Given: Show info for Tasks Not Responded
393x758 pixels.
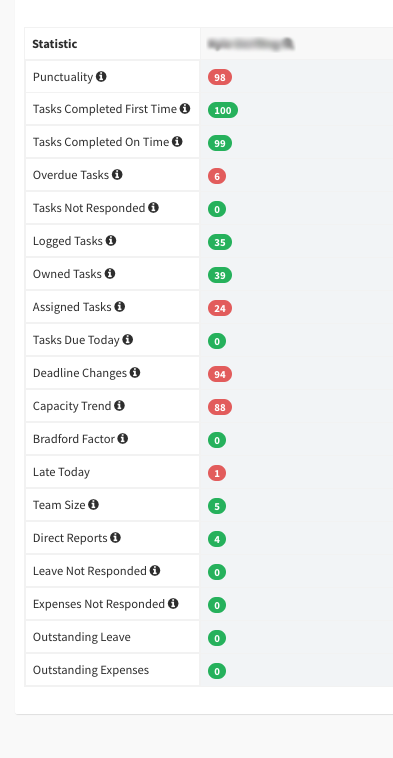Looking at the screenshot, I should [153, 207].
